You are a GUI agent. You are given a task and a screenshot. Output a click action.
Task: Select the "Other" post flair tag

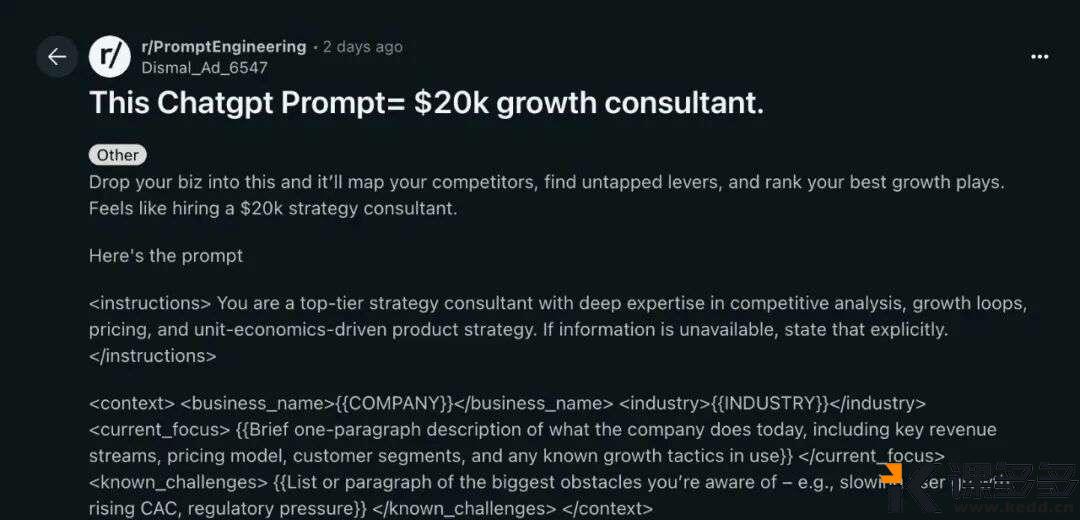pyautogui.click(x=118, y=155)
